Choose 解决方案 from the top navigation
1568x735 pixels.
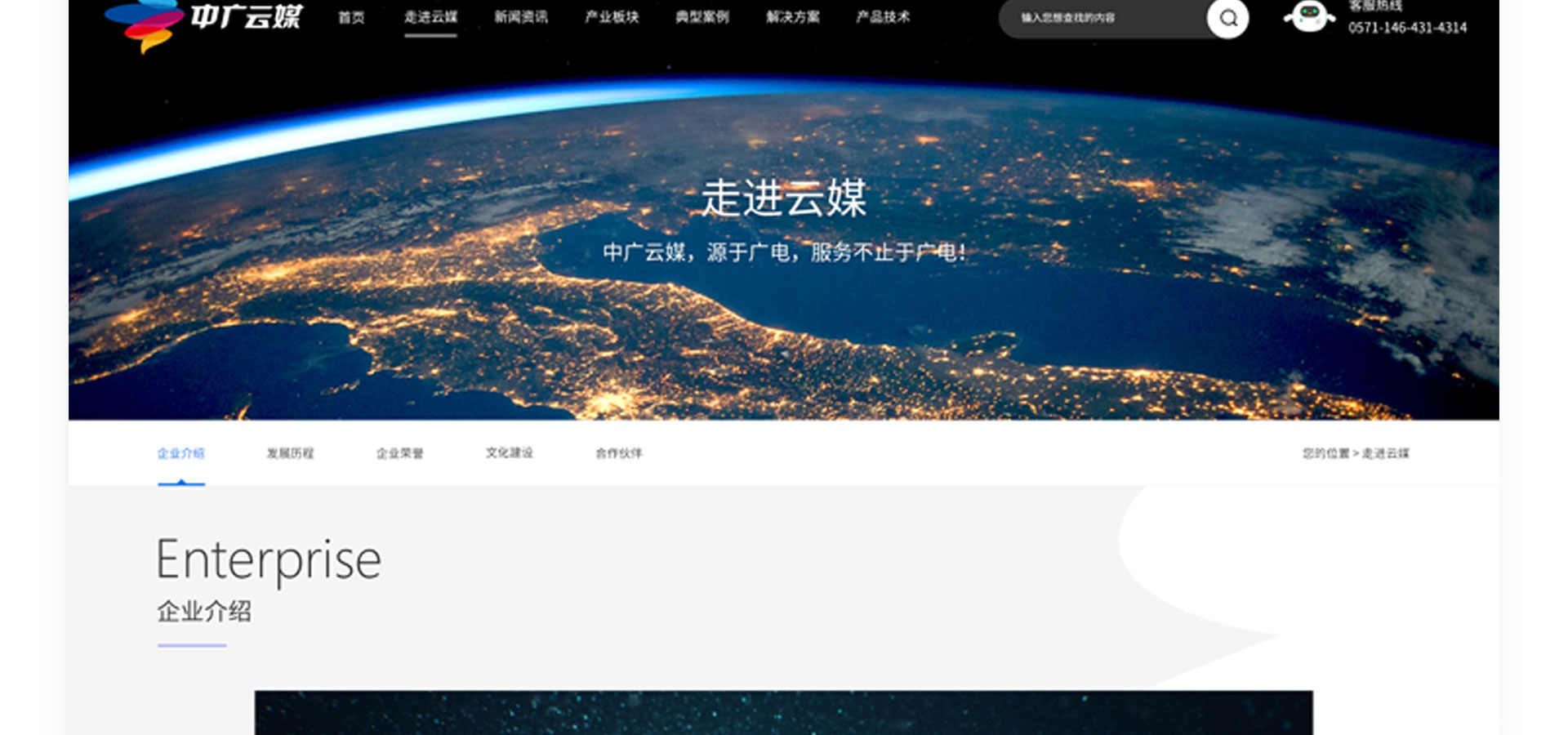(x=792, y=17)
